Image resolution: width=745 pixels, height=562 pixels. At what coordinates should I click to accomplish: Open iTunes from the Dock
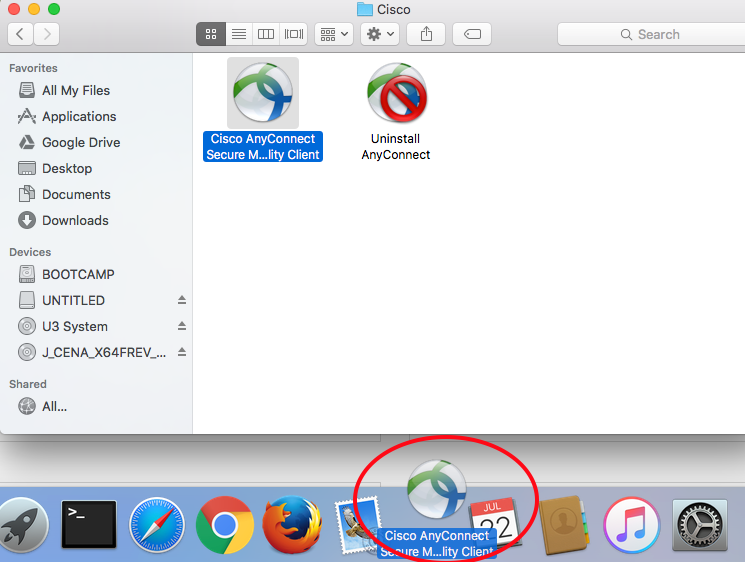coord(631,525)
